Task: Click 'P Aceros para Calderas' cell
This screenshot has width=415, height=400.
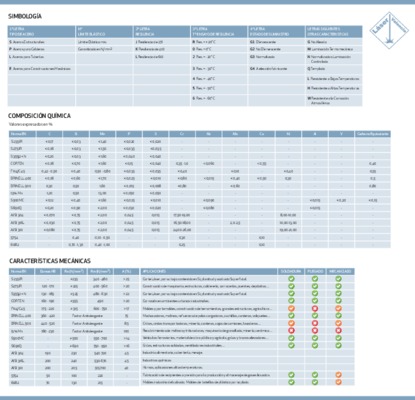Action: [x=42, y=49]
